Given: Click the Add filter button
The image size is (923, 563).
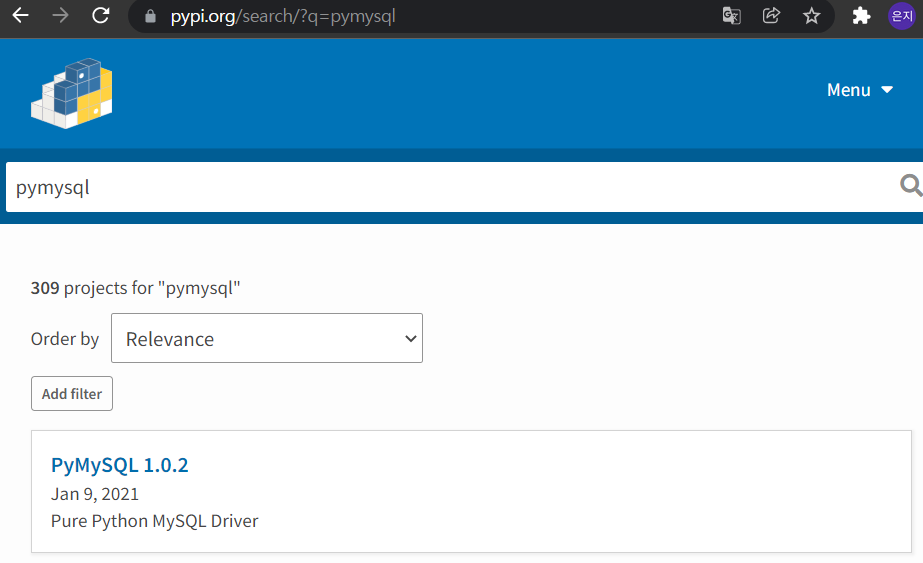Looking at the screenshot, I should (72, 393).
